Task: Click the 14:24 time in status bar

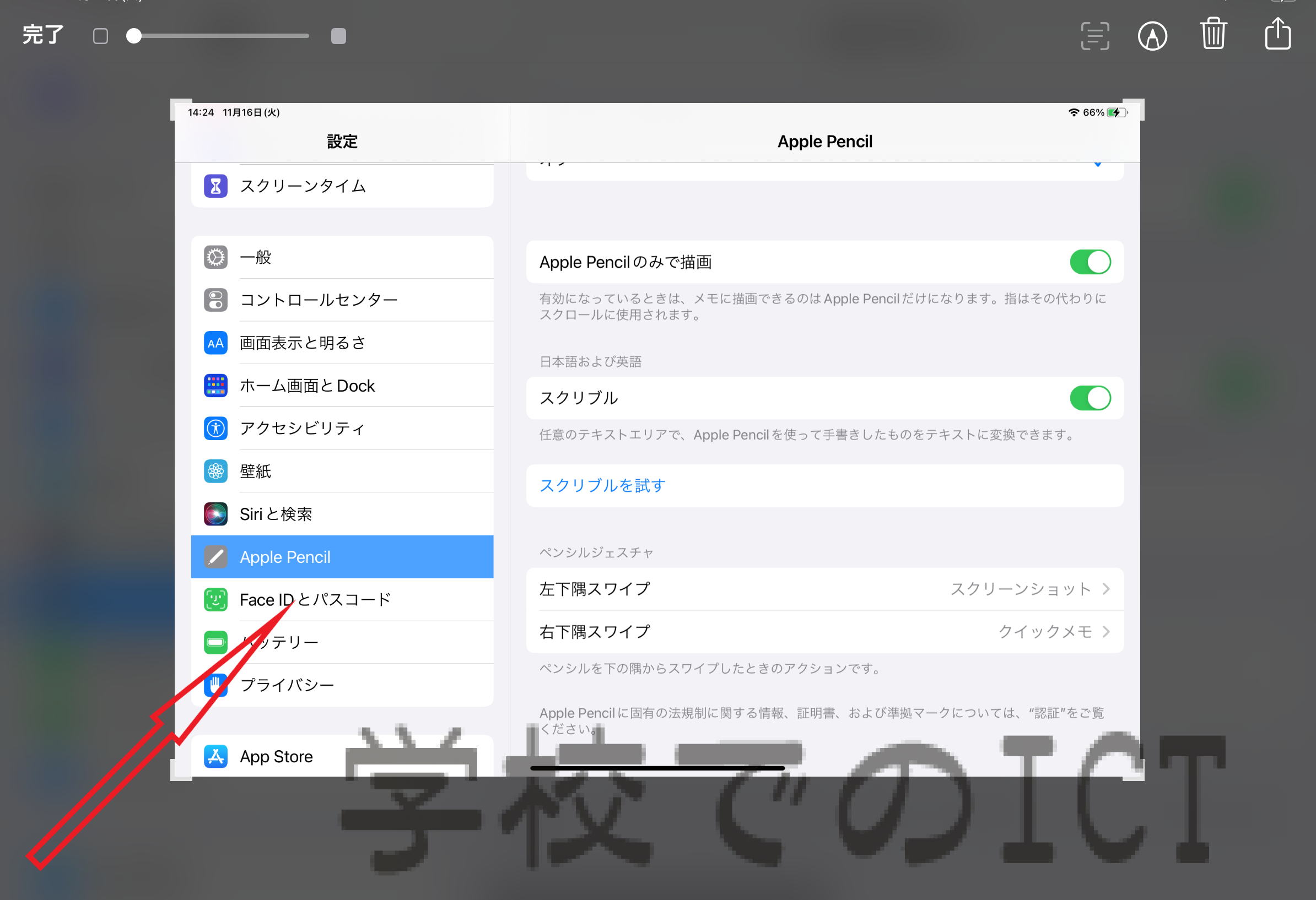Action: (201, 112)
